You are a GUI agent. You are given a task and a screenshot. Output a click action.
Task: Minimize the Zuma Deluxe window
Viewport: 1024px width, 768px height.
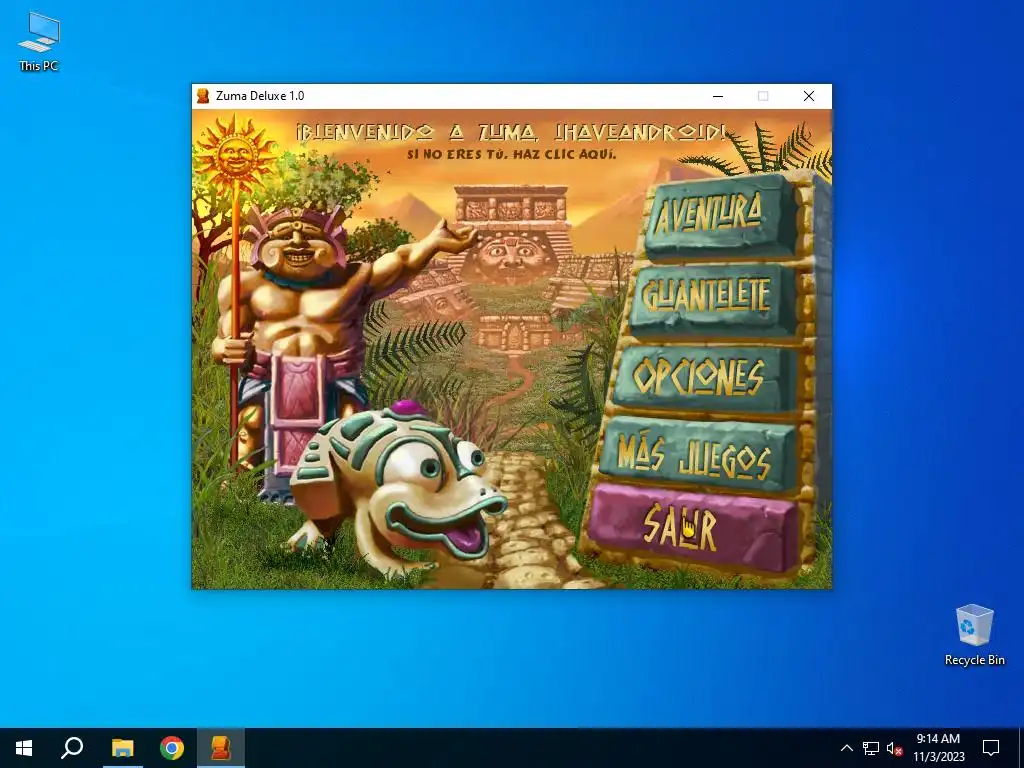point(718,96)
